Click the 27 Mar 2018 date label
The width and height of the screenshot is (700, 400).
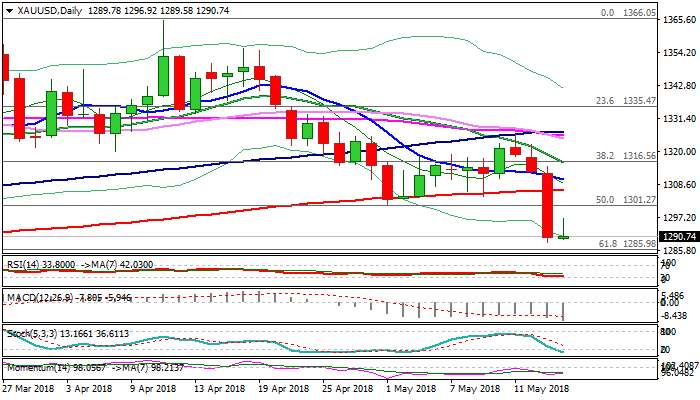pos(27,390)
